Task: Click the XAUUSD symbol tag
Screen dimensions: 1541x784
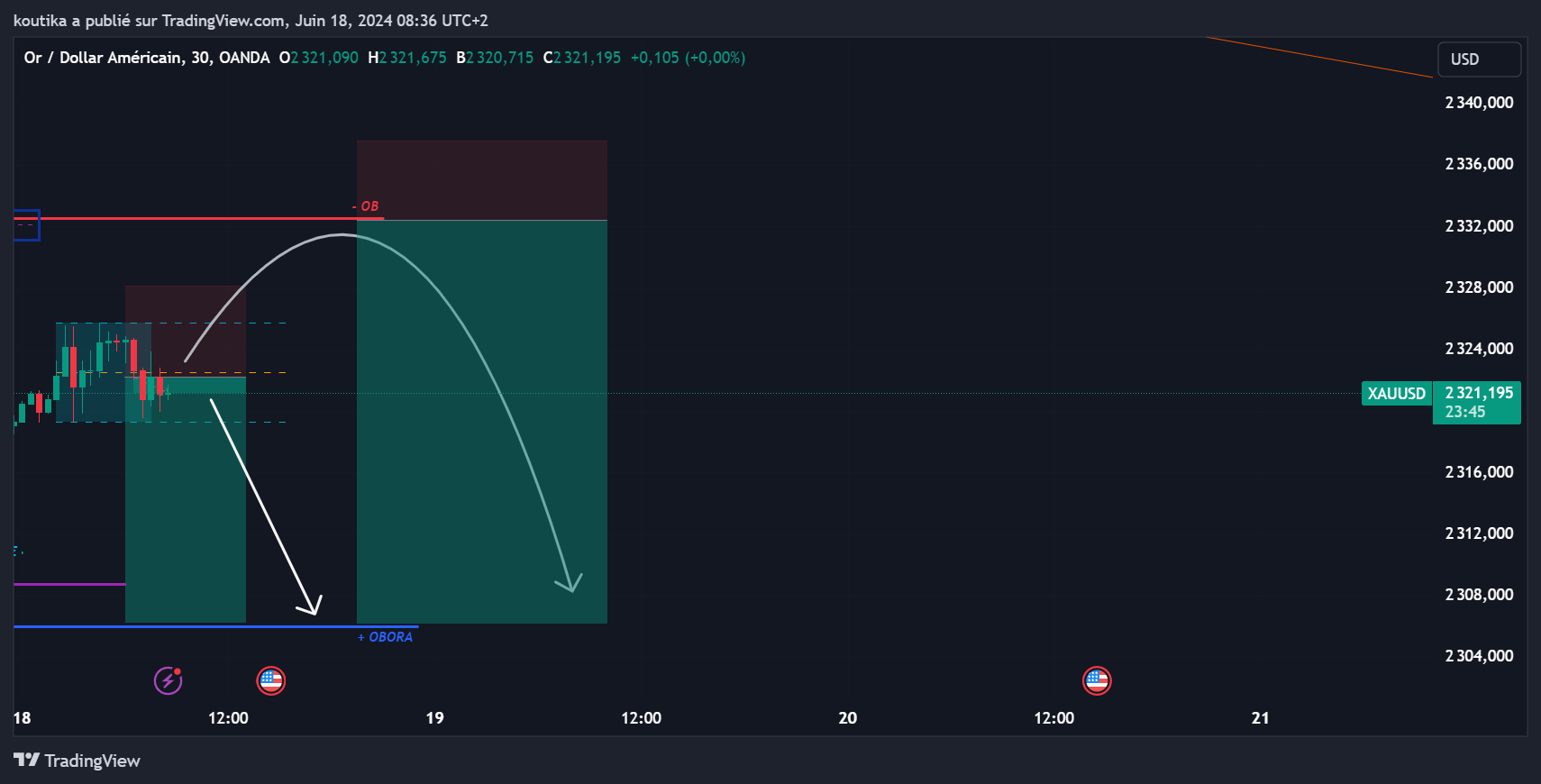Action: pos(1396,394)
